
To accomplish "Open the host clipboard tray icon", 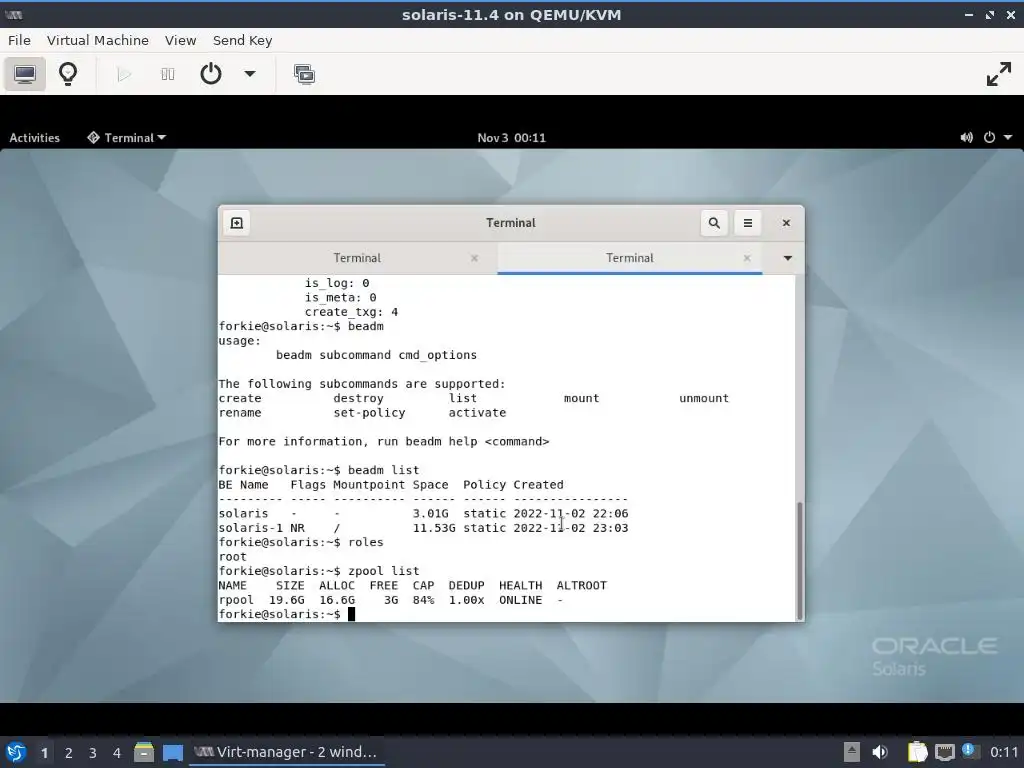I will tap(917, 752).
